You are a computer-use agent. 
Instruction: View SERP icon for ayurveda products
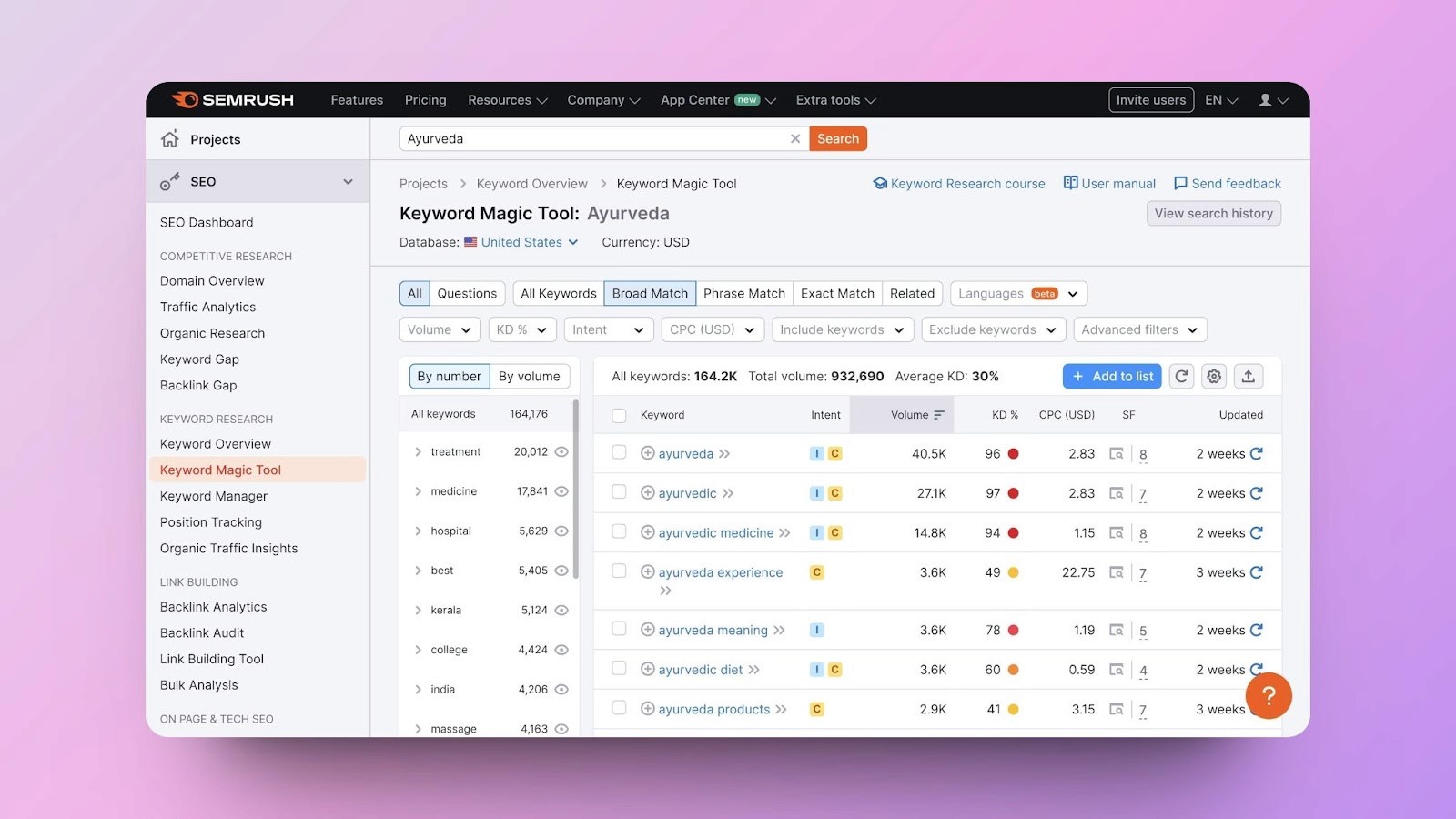[x=1116, y=709]
